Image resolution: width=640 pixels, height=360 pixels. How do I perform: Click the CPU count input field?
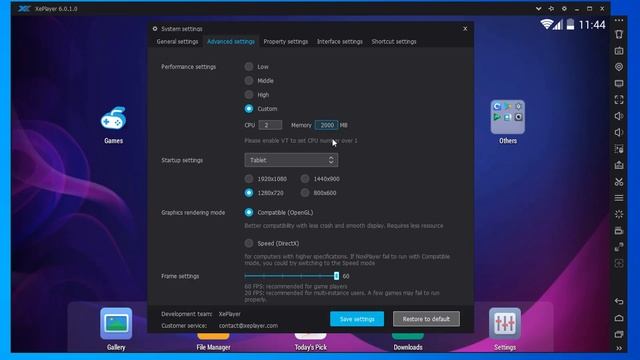(270, 125)
